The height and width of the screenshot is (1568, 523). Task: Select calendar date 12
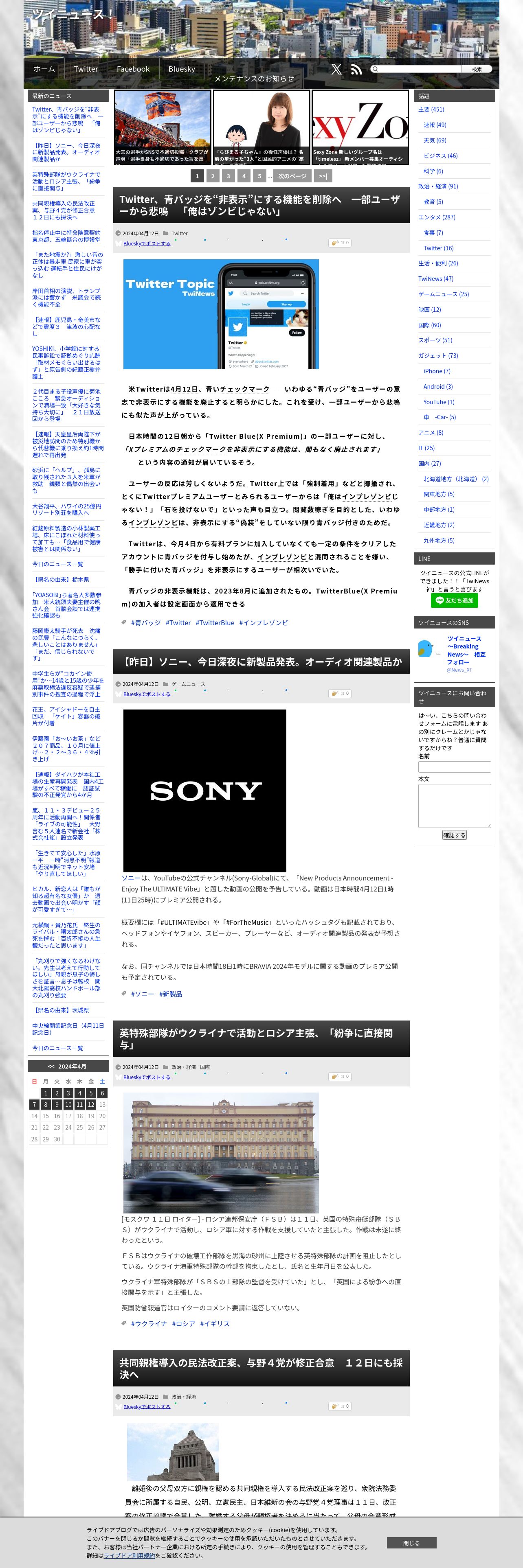coord(91,1104)
